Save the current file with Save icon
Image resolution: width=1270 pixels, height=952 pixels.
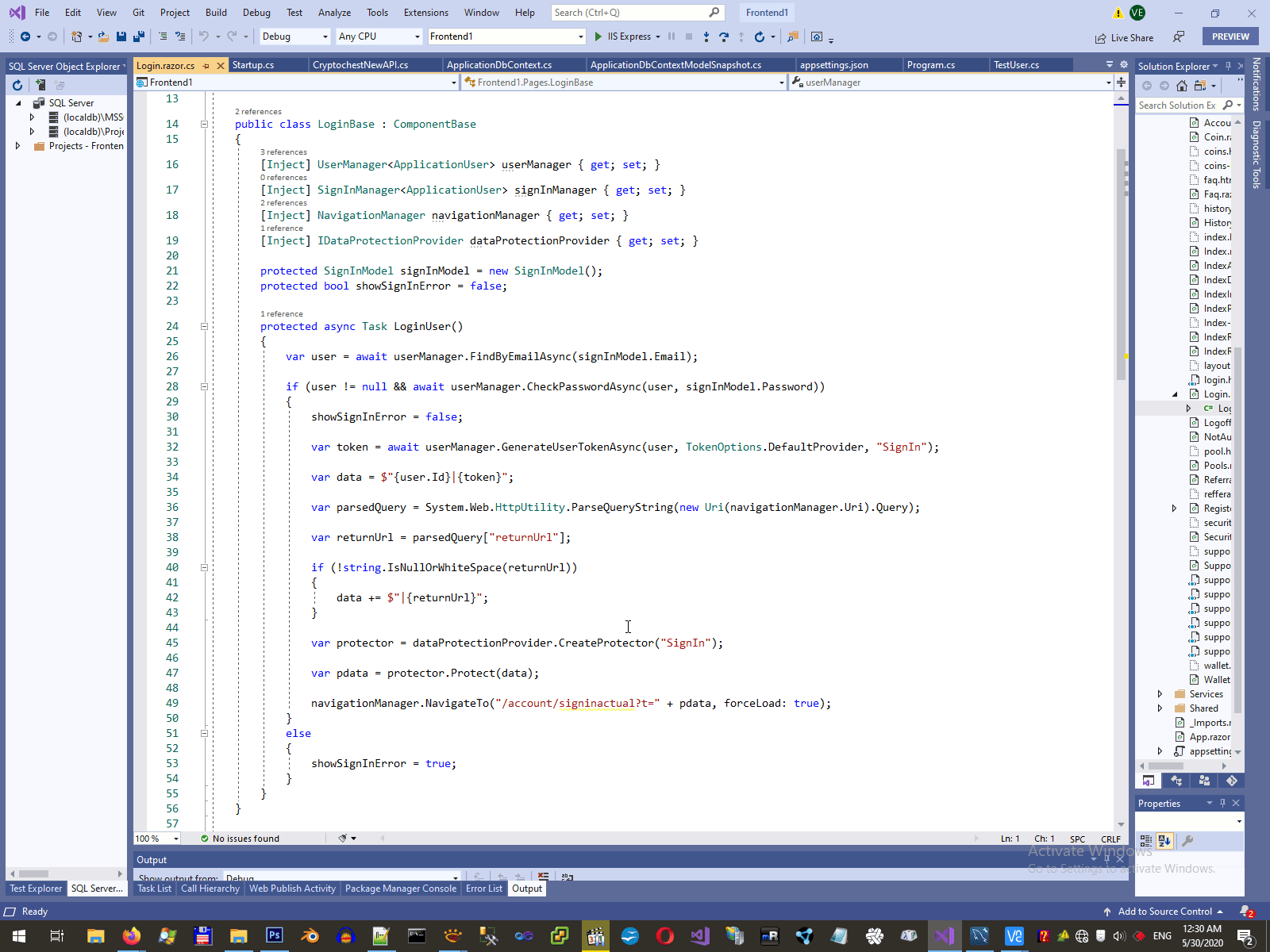pos(121,36)
